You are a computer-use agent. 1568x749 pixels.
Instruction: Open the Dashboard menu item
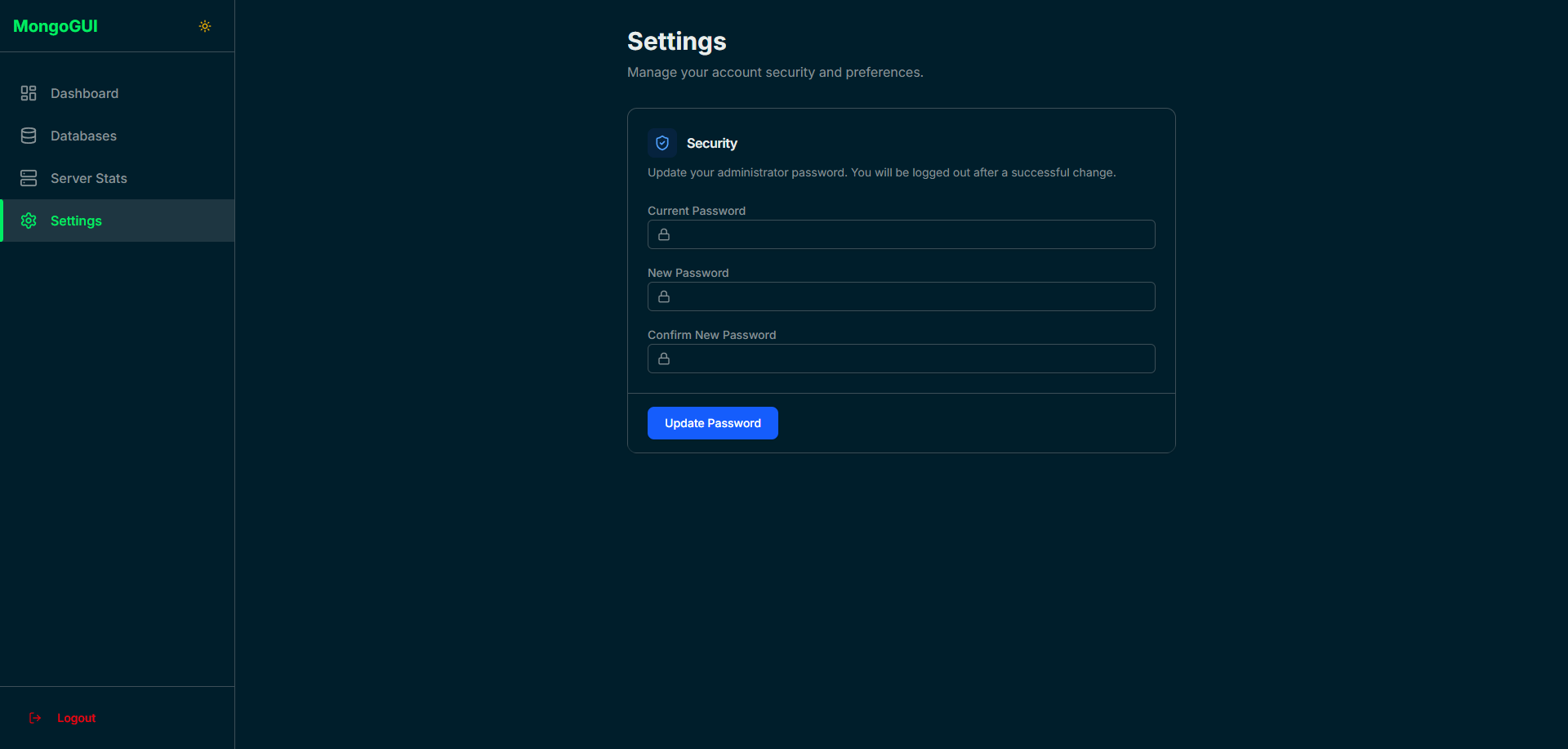(x=84, y=93)
